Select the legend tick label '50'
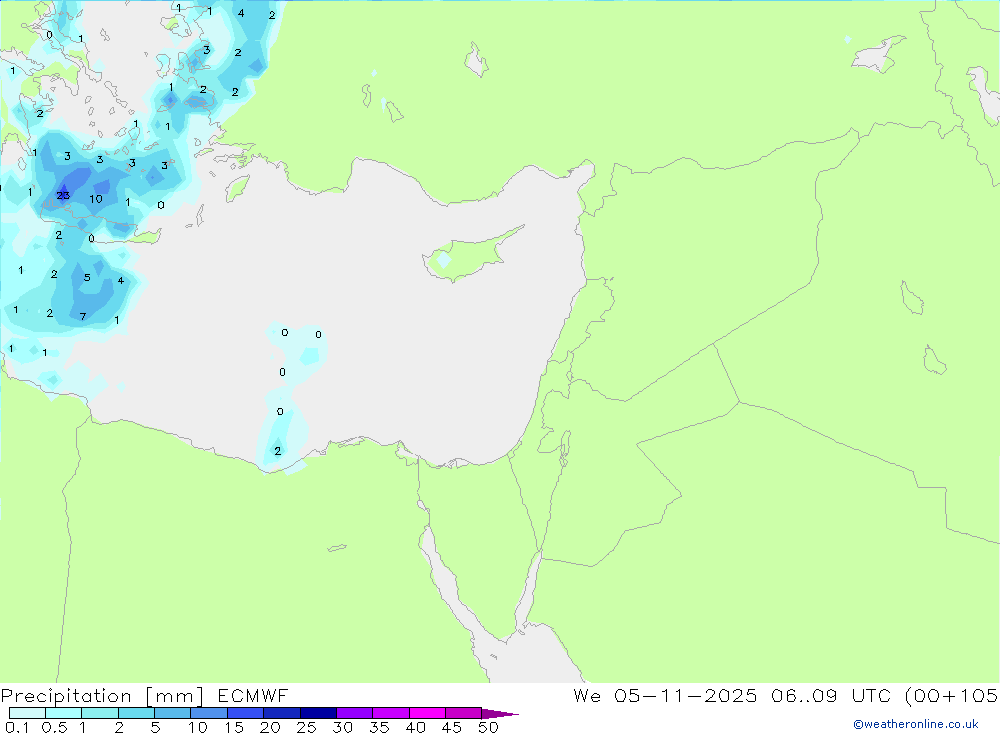 [488, 727]
